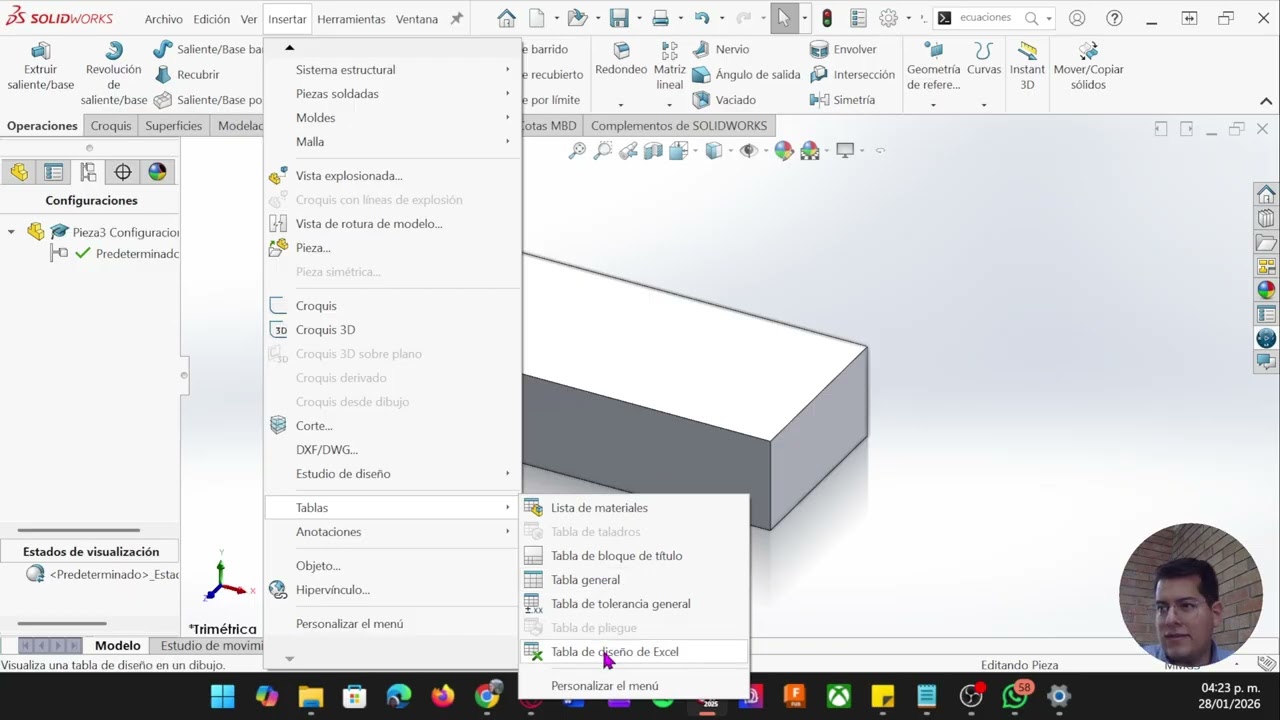
Task: Select Extruir saliente/base tool
Action: (x=40, y=67)
